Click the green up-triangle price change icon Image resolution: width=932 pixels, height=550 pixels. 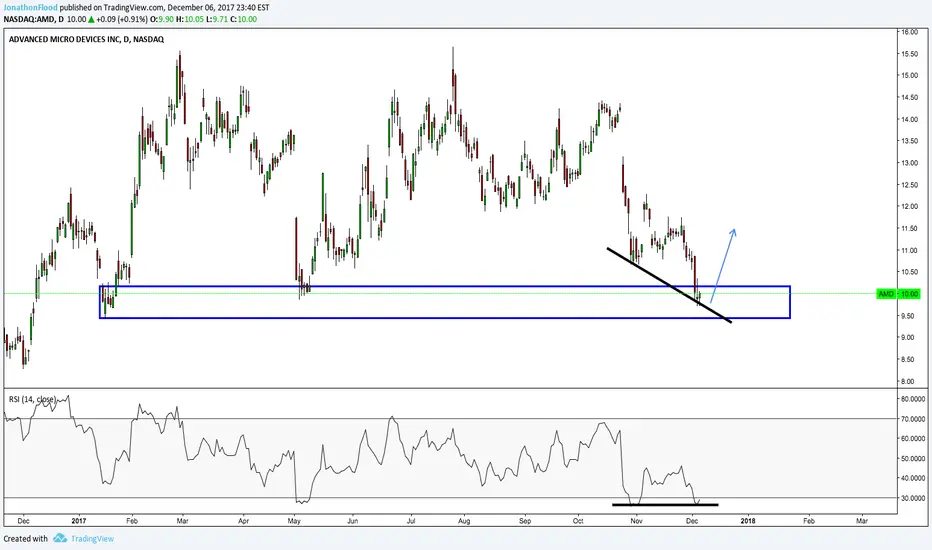tap(92, 19)
